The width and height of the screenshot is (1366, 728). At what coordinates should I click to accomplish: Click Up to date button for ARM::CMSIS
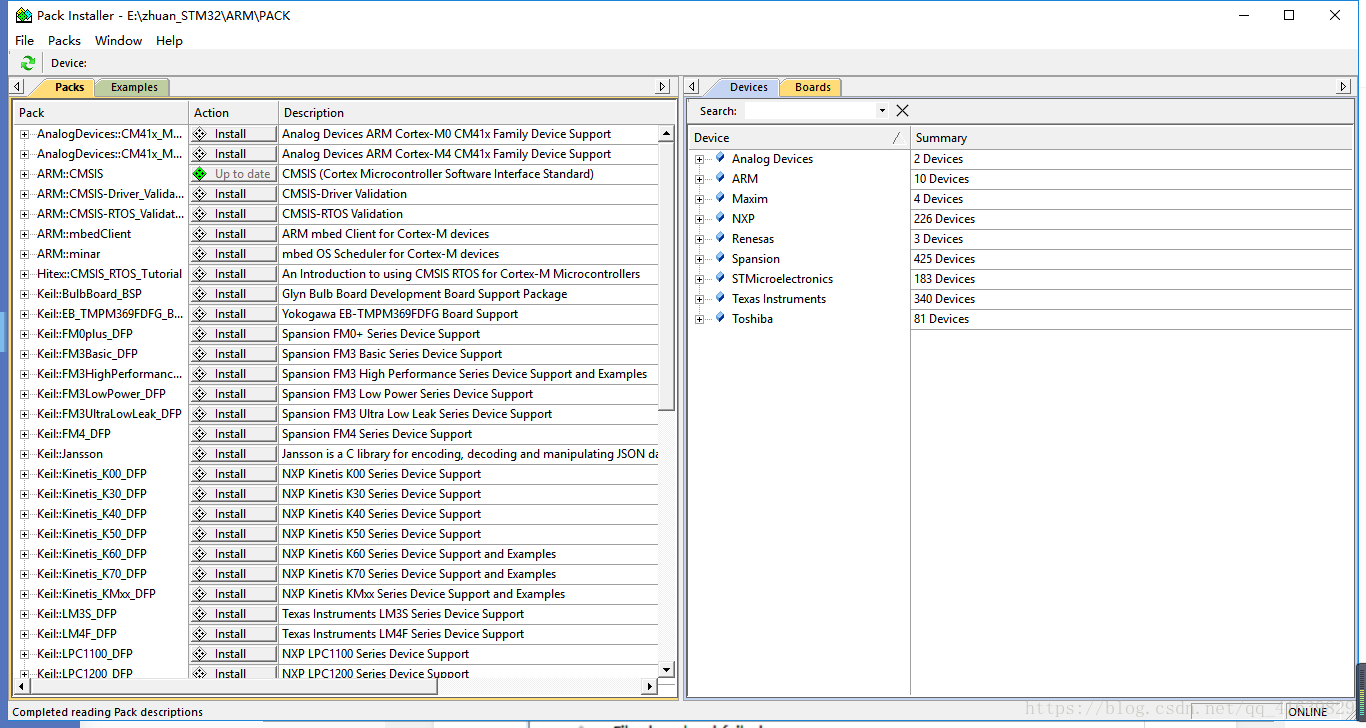[233, 174]
